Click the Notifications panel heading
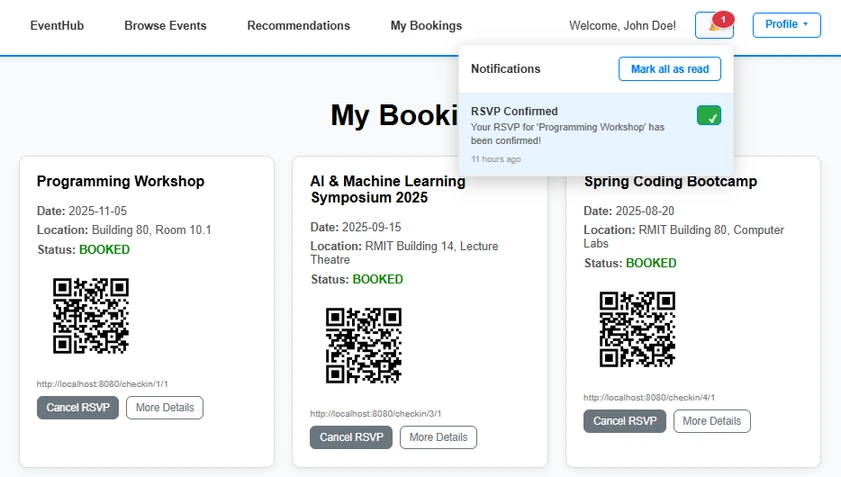Viewport: 841px width, 477px height. (x=506, y=69)
